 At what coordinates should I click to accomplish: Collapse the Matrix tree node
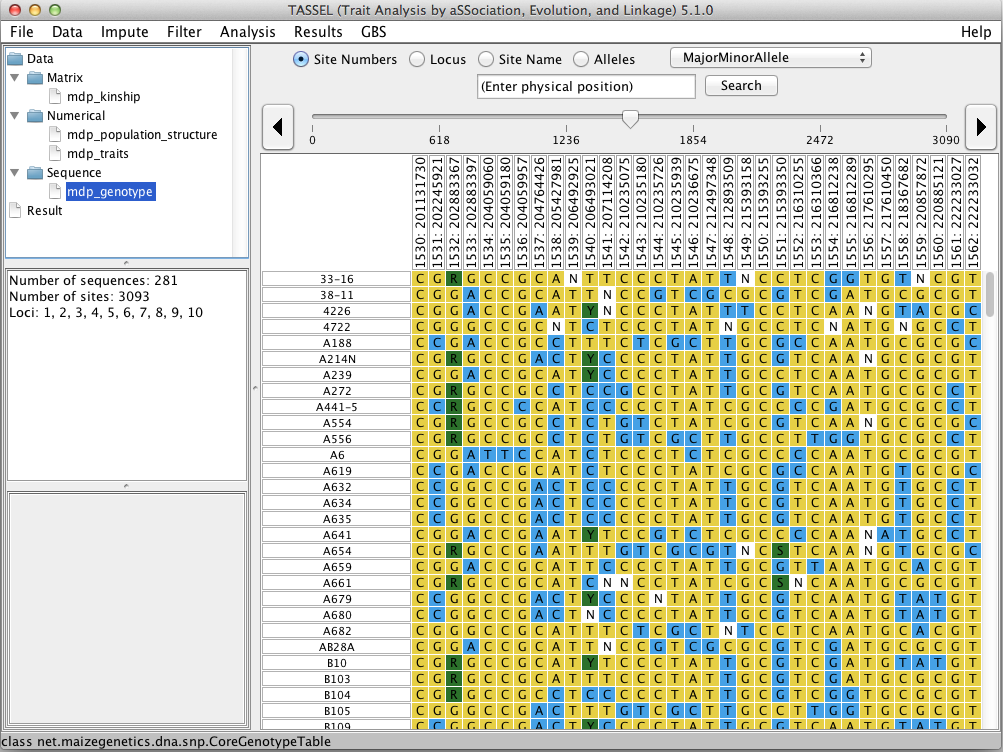[x=15, y=78]
